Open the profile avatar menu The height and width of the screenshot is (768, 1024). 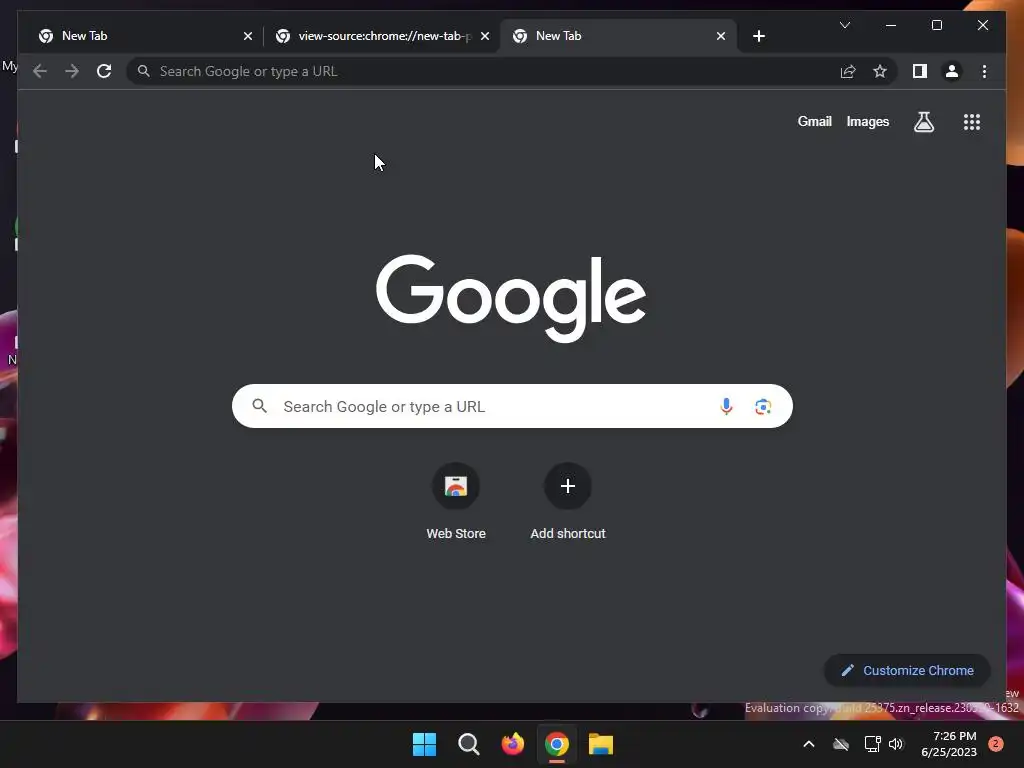(952, 71)
